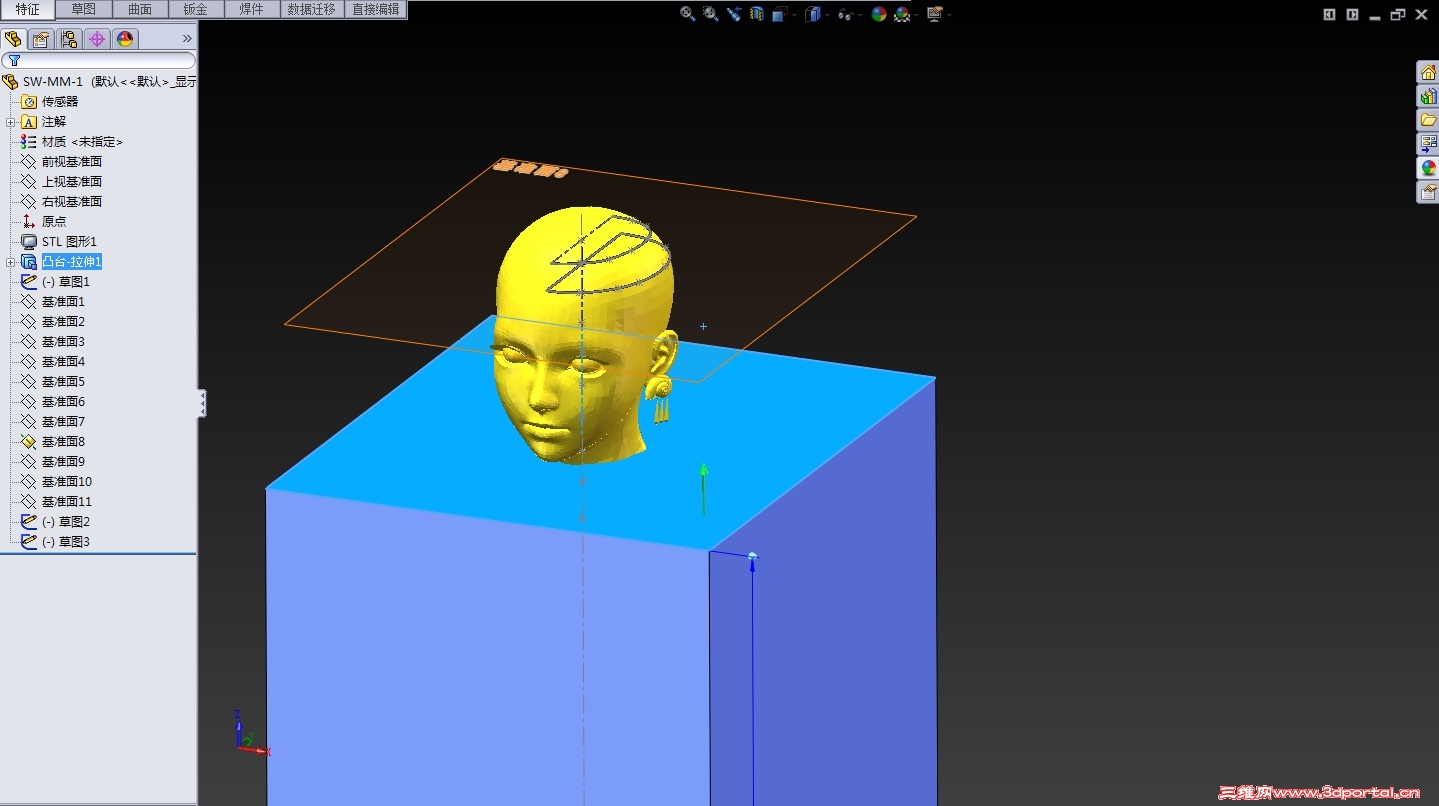Click the feature tree filter input field
The height and width of the screenshot is (806, 1439).
click(x=98, y=61)
